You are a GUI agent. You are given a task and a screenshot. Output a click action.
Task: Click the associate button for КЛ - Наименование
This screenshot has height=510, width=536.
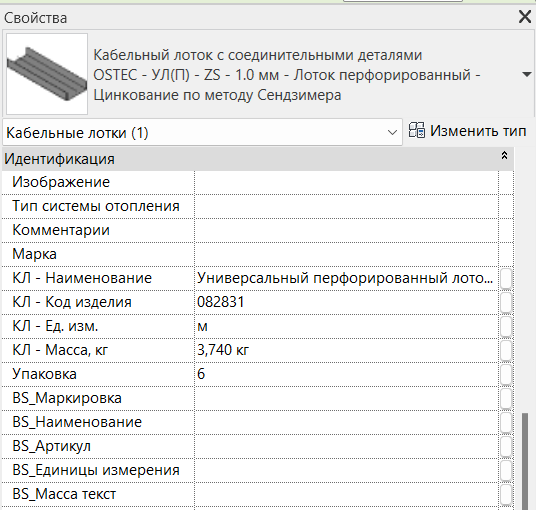[506, 279]
